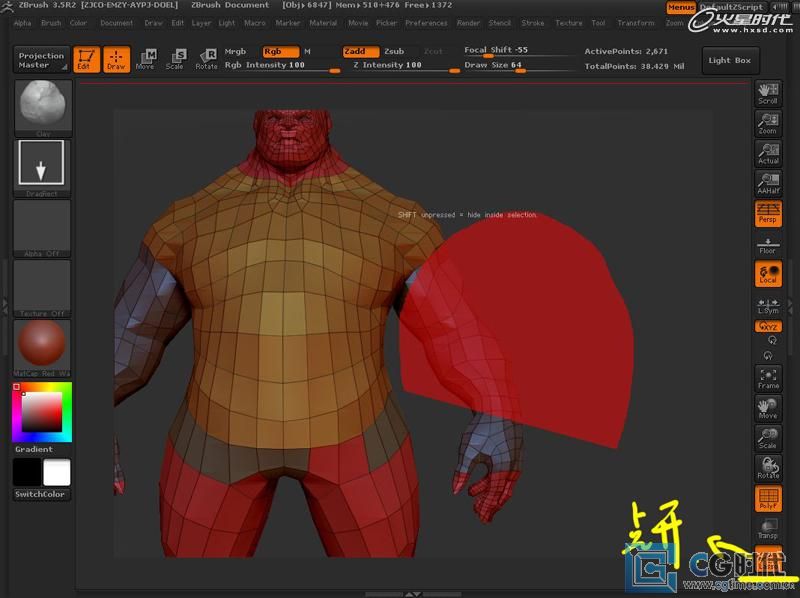Click the SwitchColor button

[40, 494]
